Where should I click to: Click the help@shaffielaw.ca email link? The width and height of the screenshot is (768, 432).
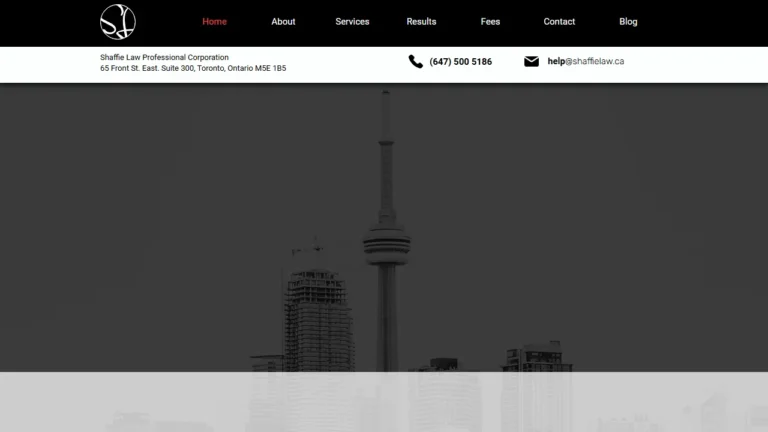click(x=586, y=61)
